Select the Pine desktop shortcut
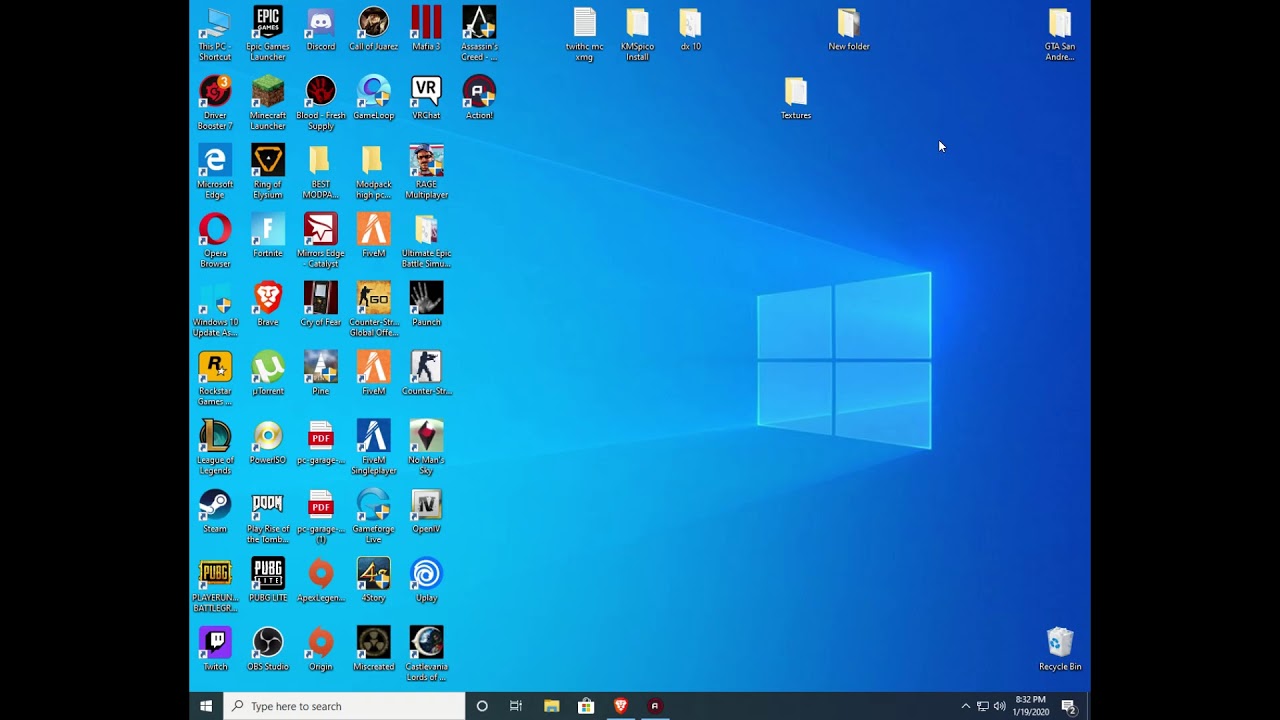 (321, 373)
